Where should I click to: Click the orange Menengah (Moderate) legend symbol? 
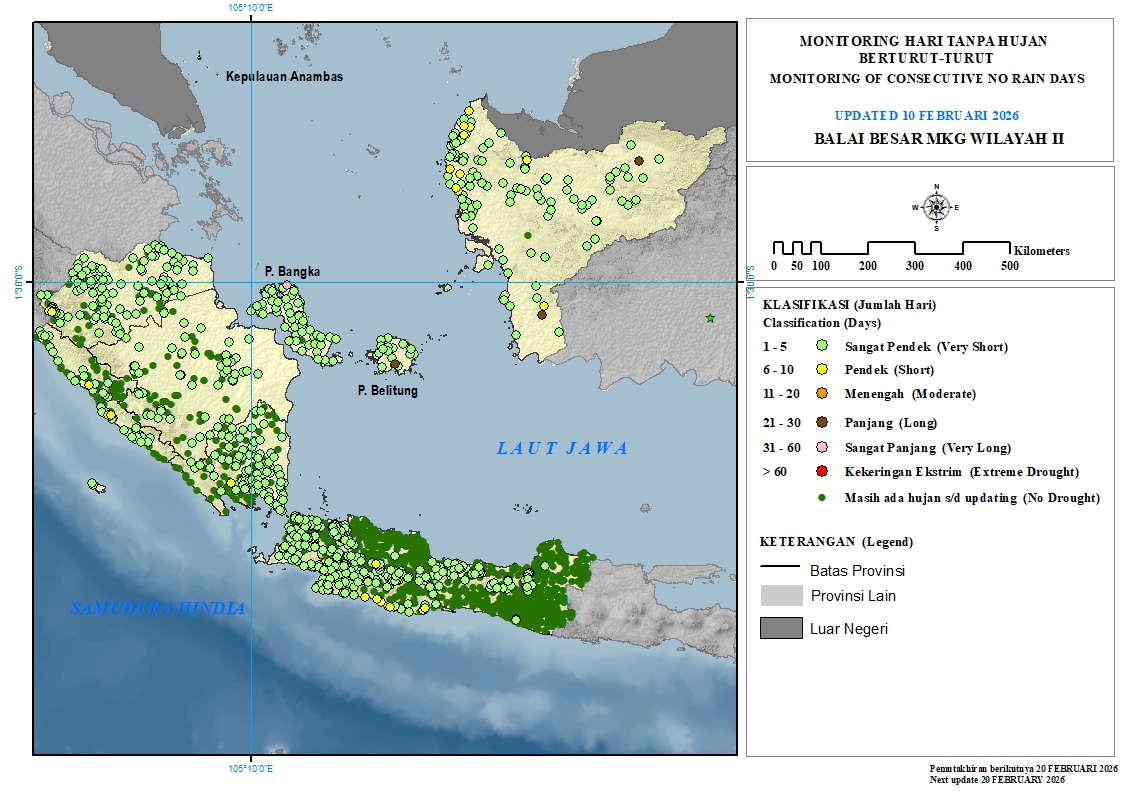822,394
